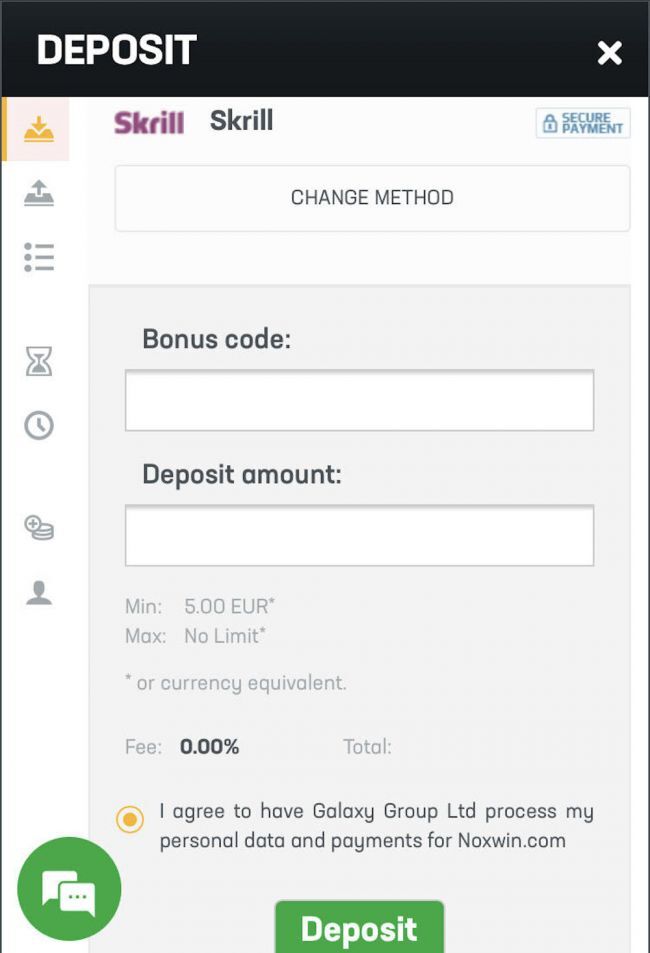Viewport: 650px width, 953px height.
Task: Click the Secure Payment lock badge
Action: pyautogui.click(x=583, y=123)
